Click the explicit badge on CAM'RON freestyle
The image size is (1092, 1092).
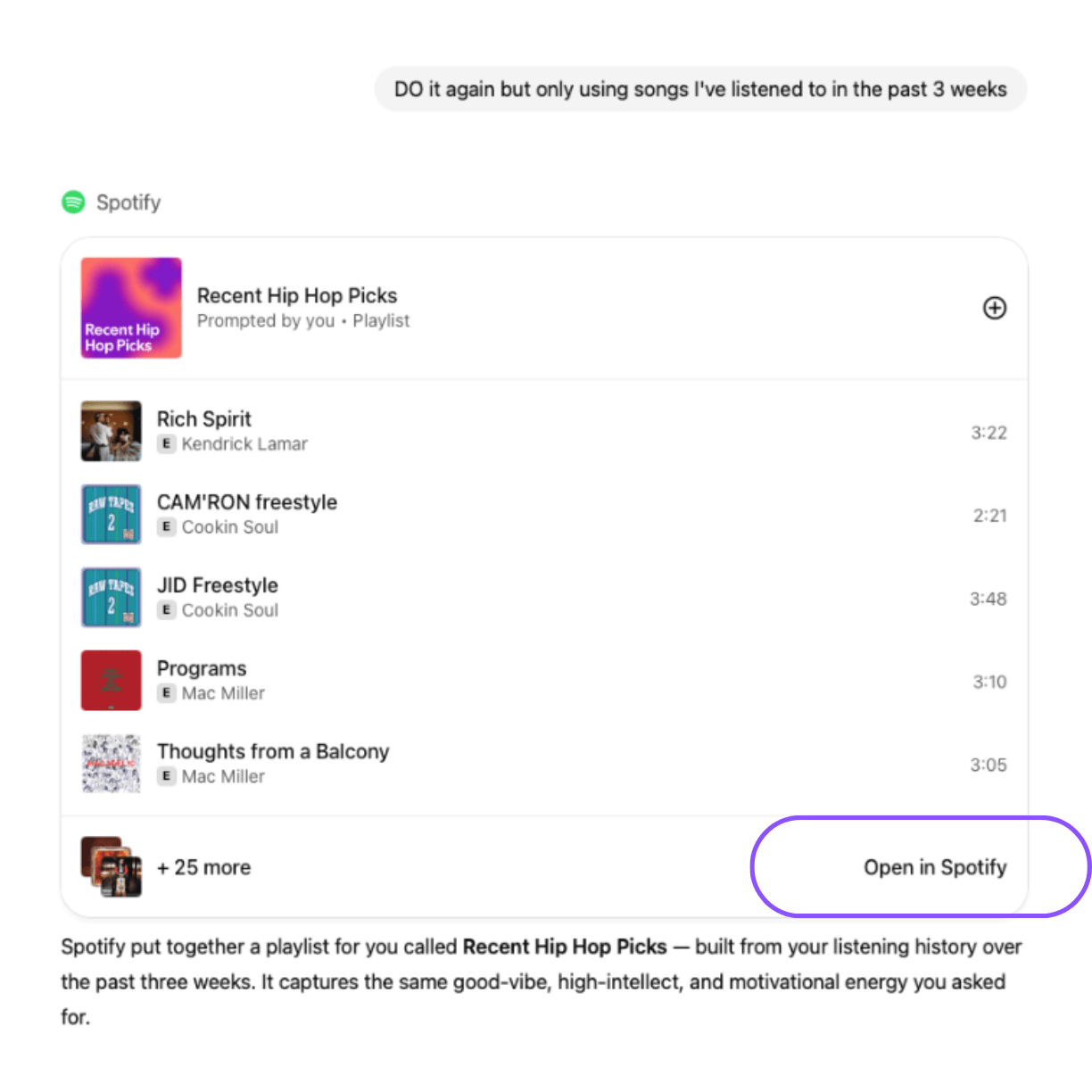coord(167,526)
